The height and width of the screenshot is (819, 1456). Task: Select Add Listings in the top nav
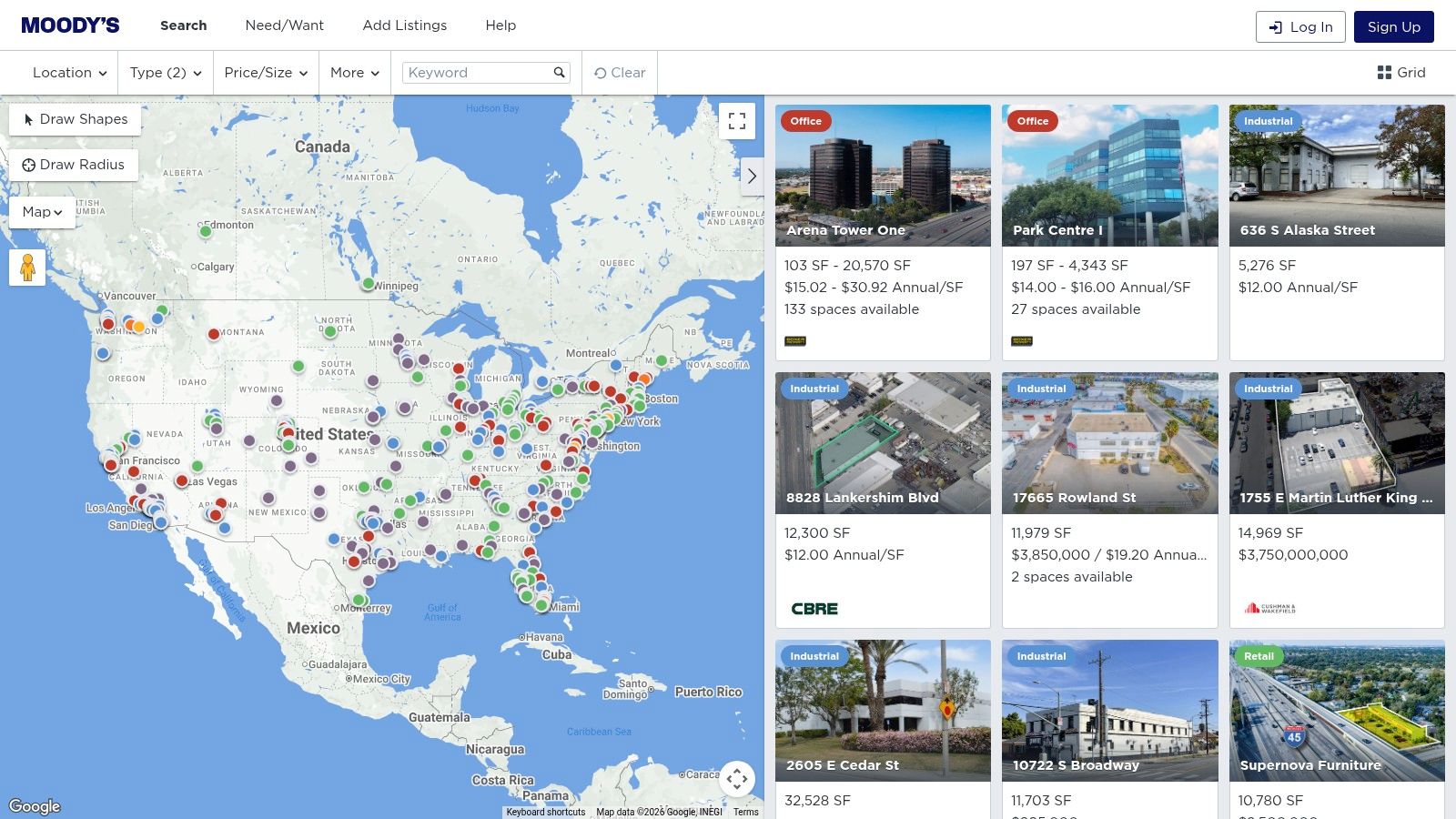click(x=405, y=25)
